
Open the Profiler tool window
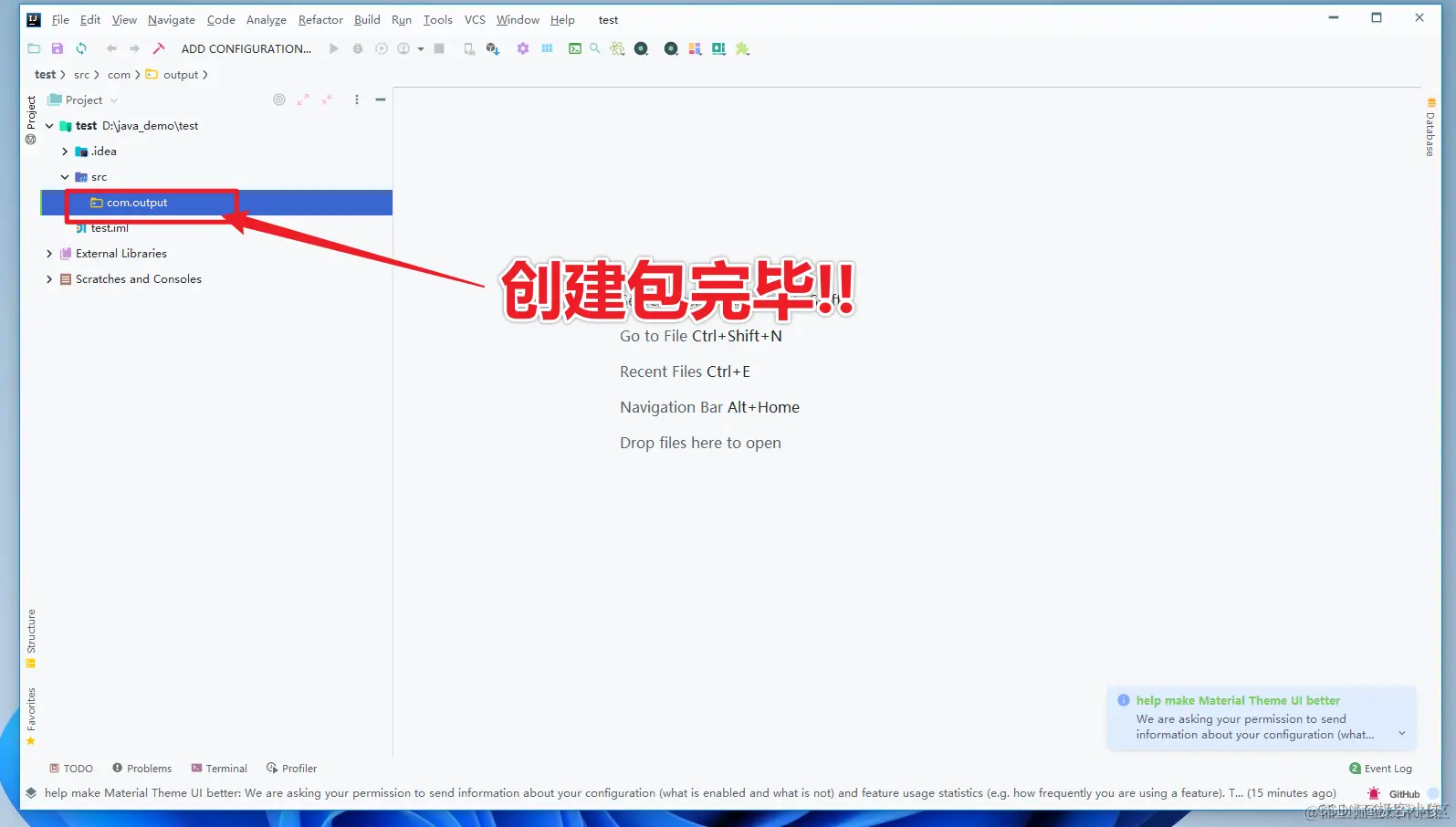coord(291,769)
